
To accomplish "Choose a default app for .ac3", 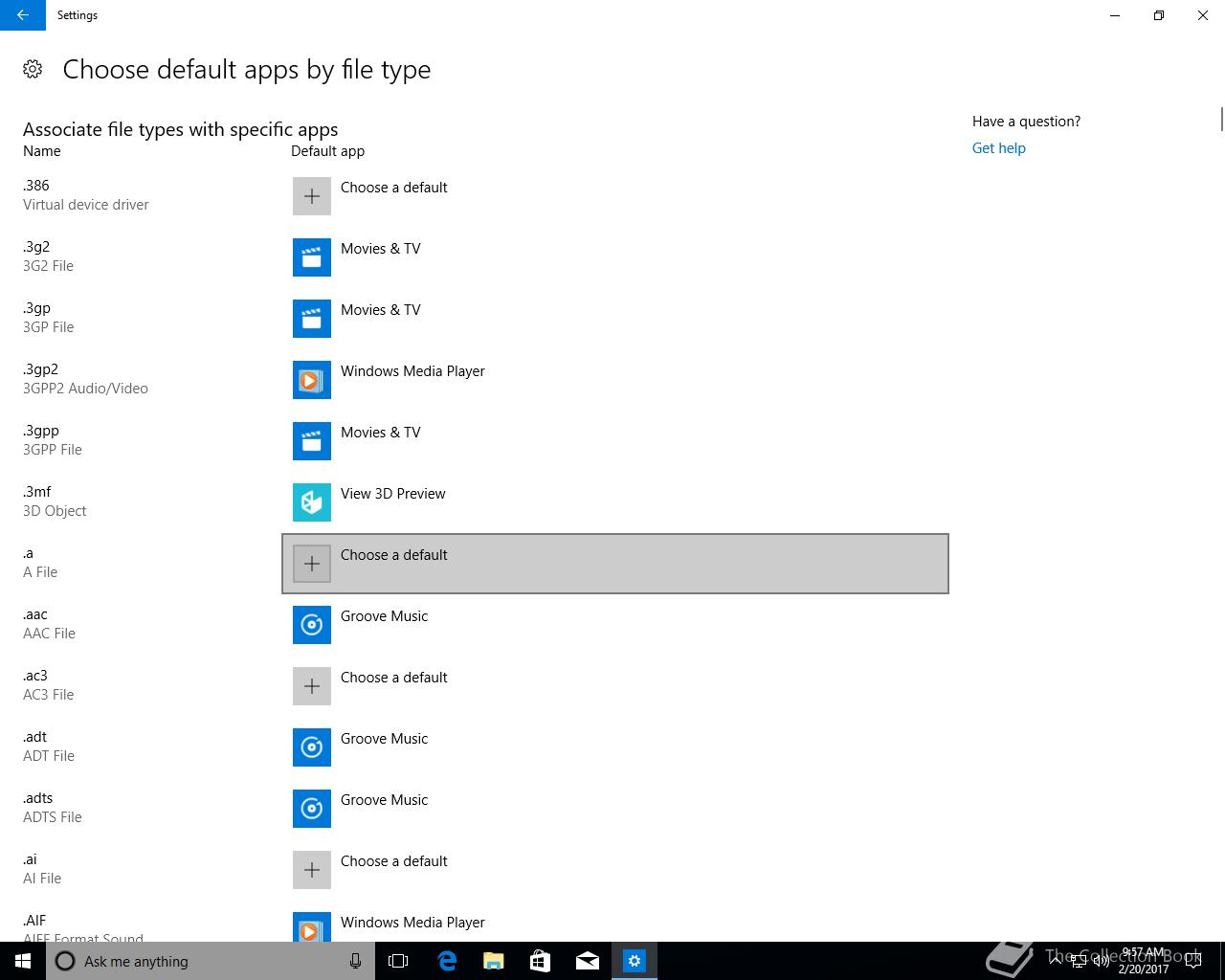I will [x=615, y=686].
